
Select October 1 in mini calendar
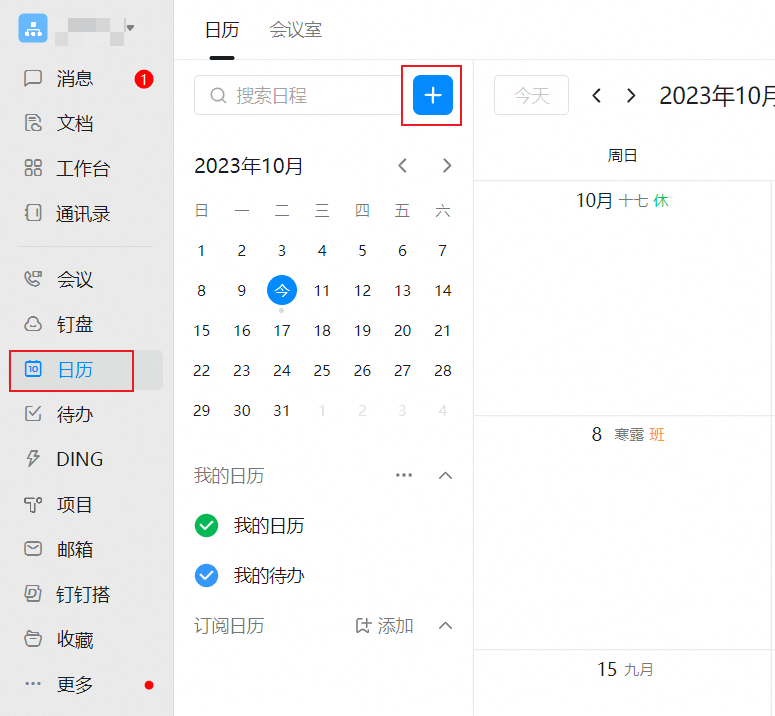[x=201, y=251]
